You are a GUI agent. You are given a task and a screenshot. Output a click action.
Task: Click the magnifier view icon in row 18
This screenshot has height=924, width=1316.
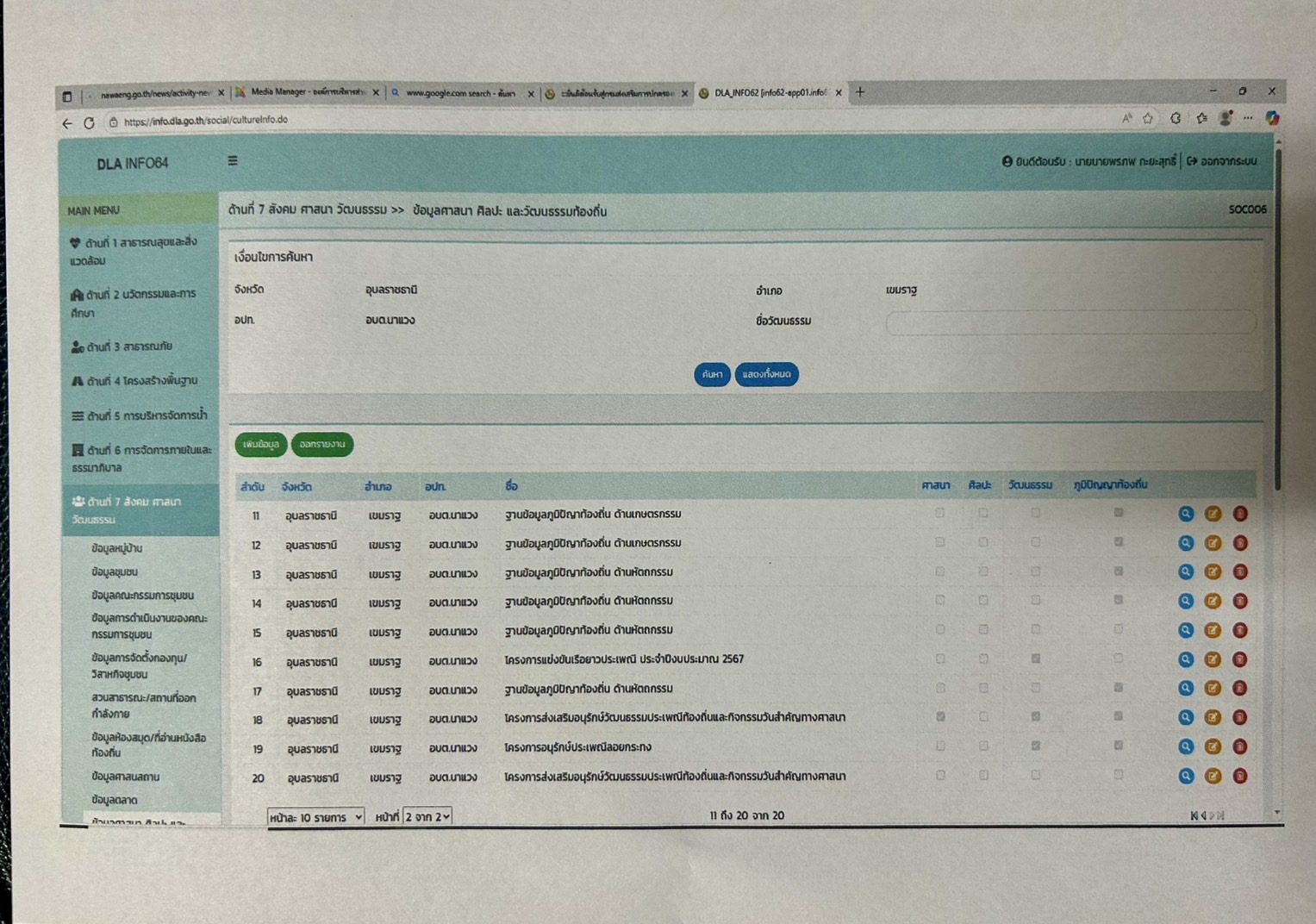[x=1186, y=717]
